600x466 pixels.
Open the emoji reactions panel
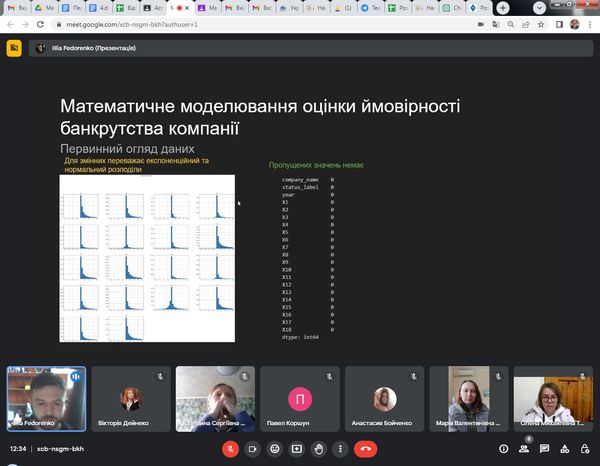point(274,449)
